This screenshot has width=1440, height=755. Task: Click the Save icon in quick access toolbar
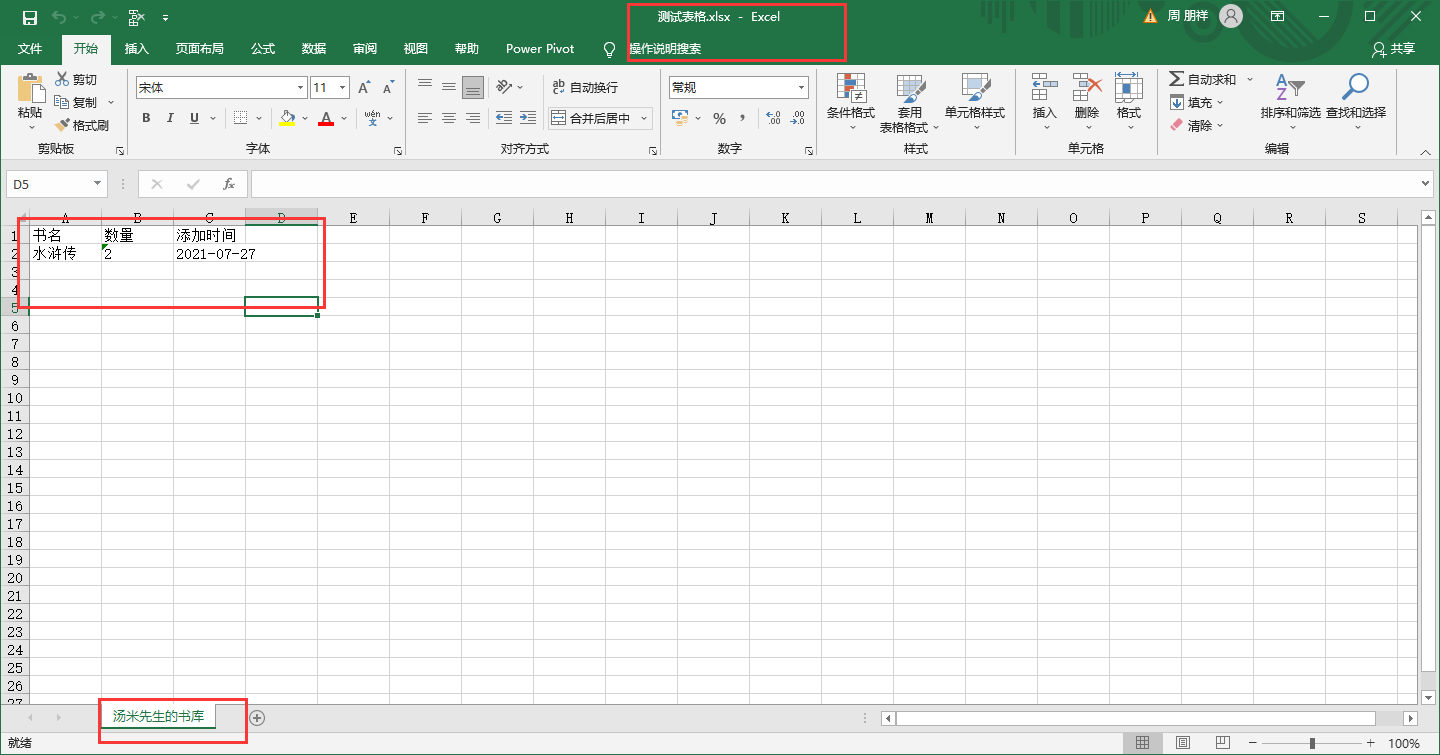tap(29, 17)
